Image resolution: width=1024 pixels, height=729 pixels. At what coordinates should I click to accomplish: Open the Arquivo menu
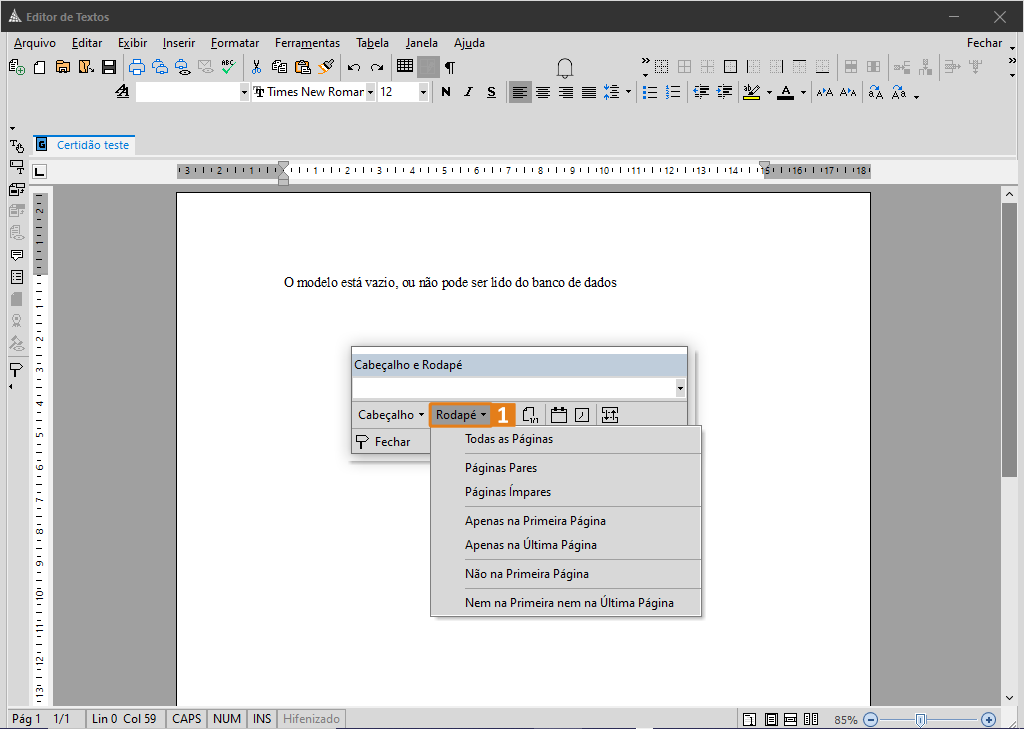point(35,42)
